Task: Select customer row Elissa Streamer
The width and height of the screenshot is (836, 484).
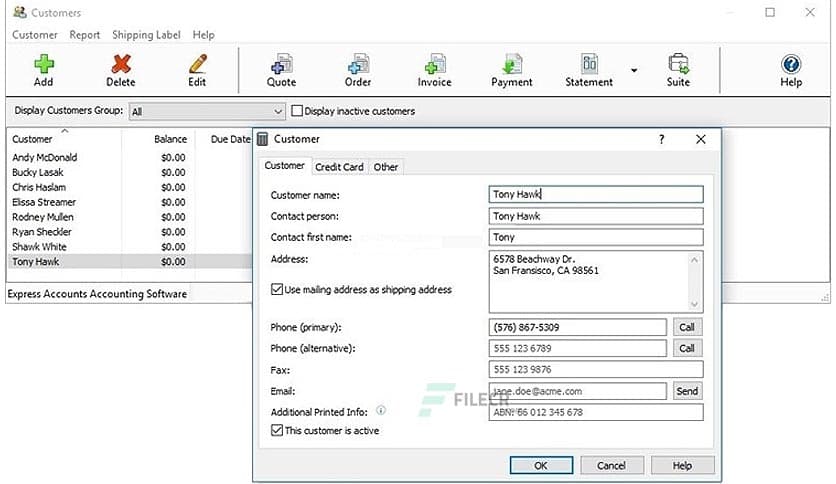Action: [x=130, y=202]
